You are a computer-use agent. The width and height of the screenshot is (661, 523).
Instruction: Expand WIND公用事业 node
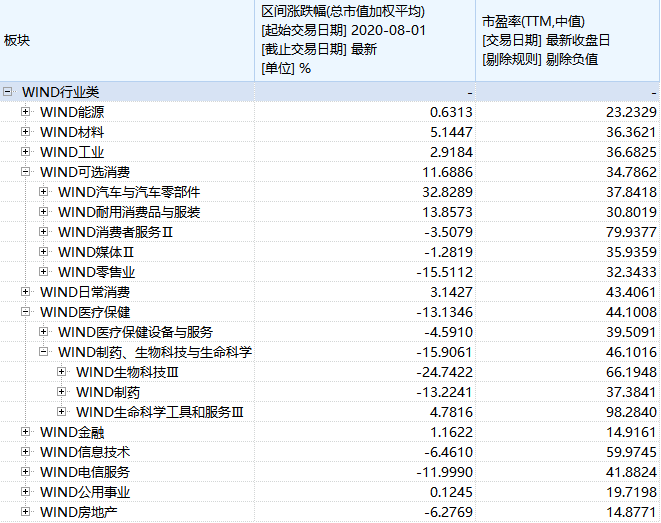pos(25,492)
